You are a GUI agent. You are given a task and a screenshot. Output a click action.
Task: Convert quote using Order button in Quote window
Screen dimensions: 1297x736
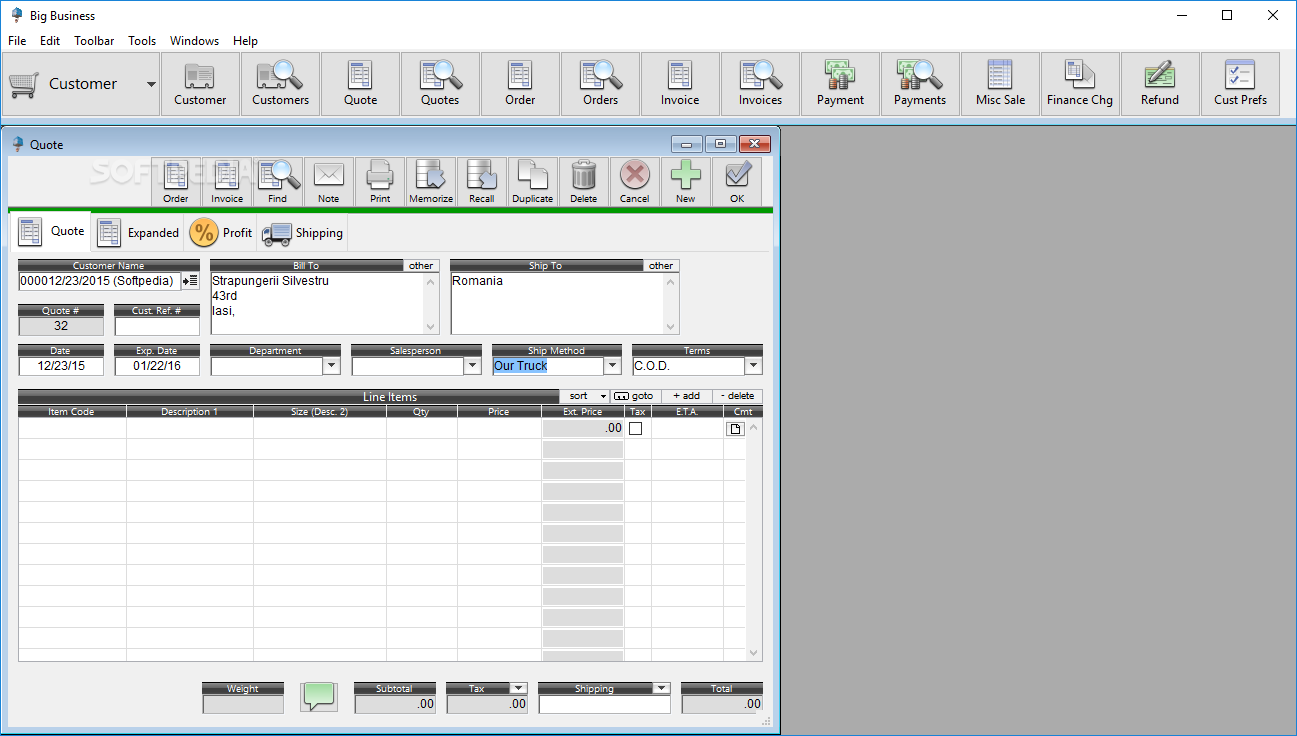click(x=176, y=182)
